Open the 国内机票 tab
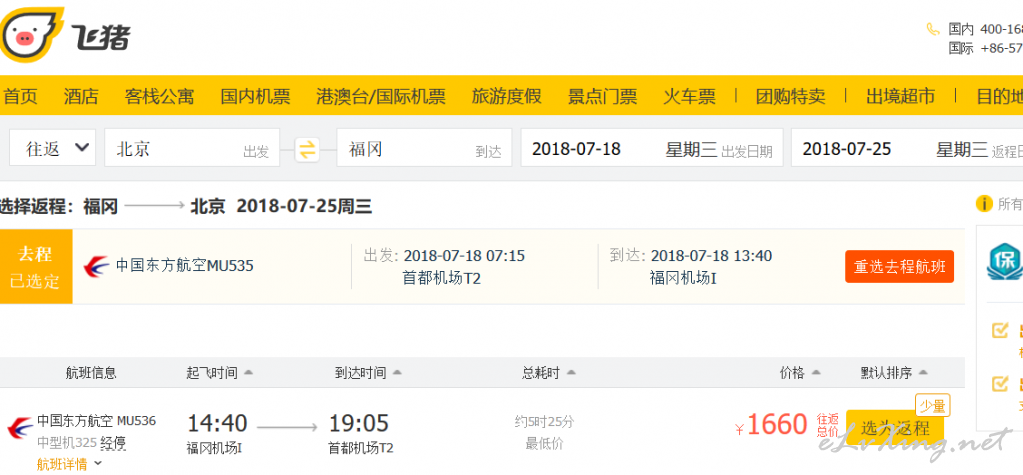 click(x=255, y=96)
